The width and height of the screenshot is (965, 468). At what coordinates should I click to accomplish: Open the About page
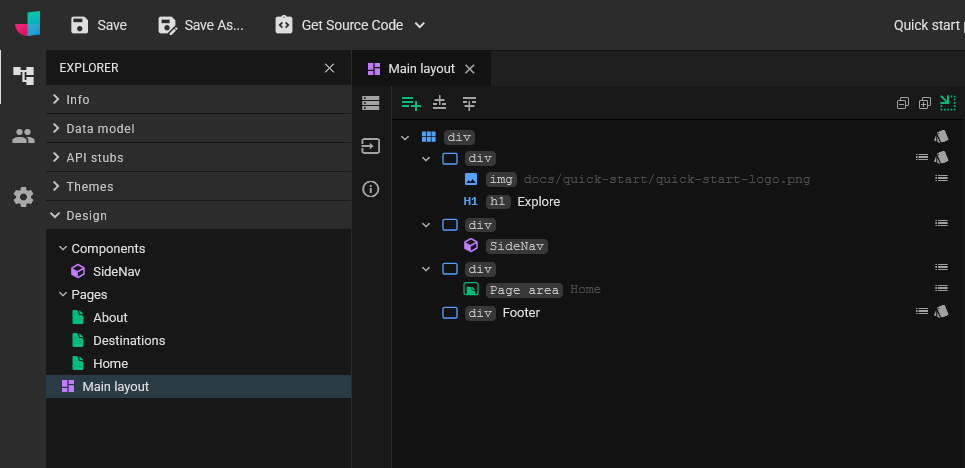pyautogui.click(x=110, y=317)
